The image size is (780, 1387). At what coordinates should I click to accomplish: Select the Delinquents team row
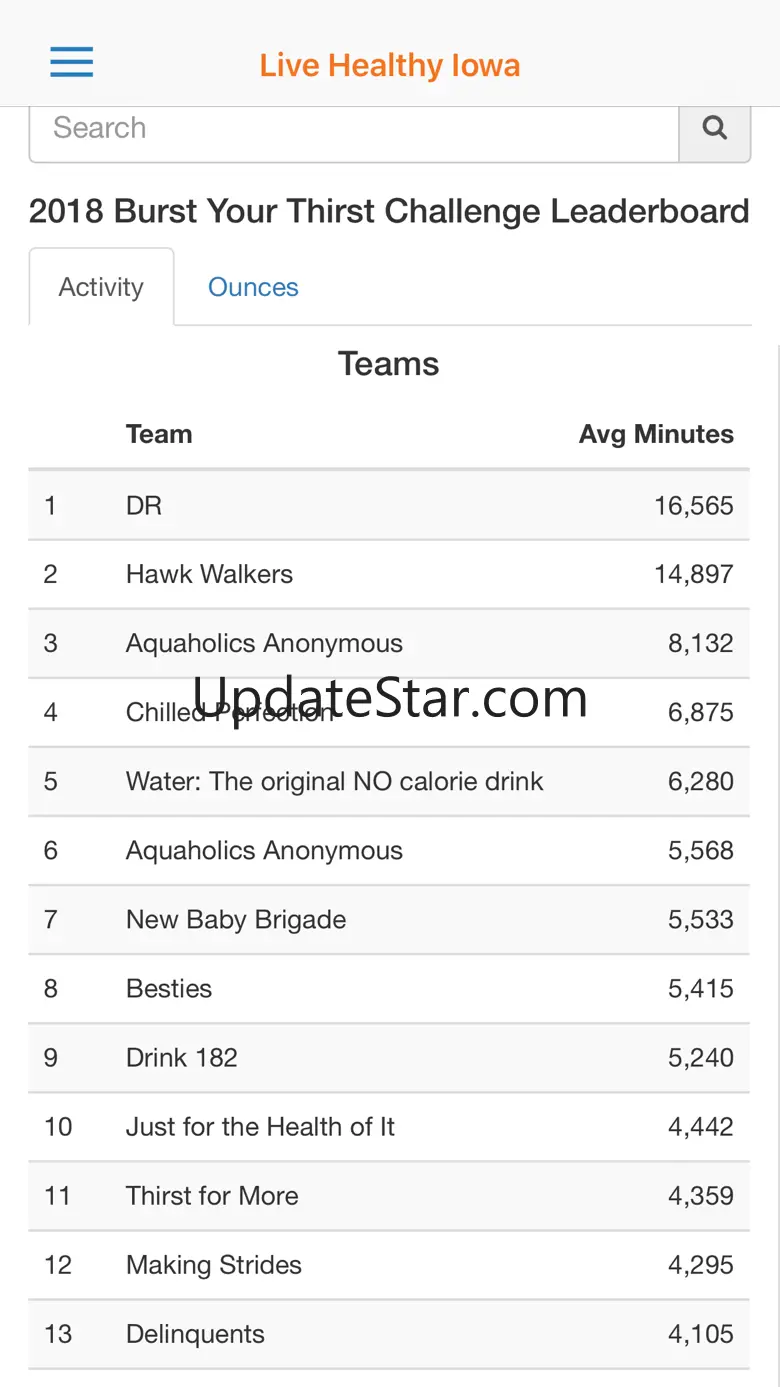point(389,1333)
